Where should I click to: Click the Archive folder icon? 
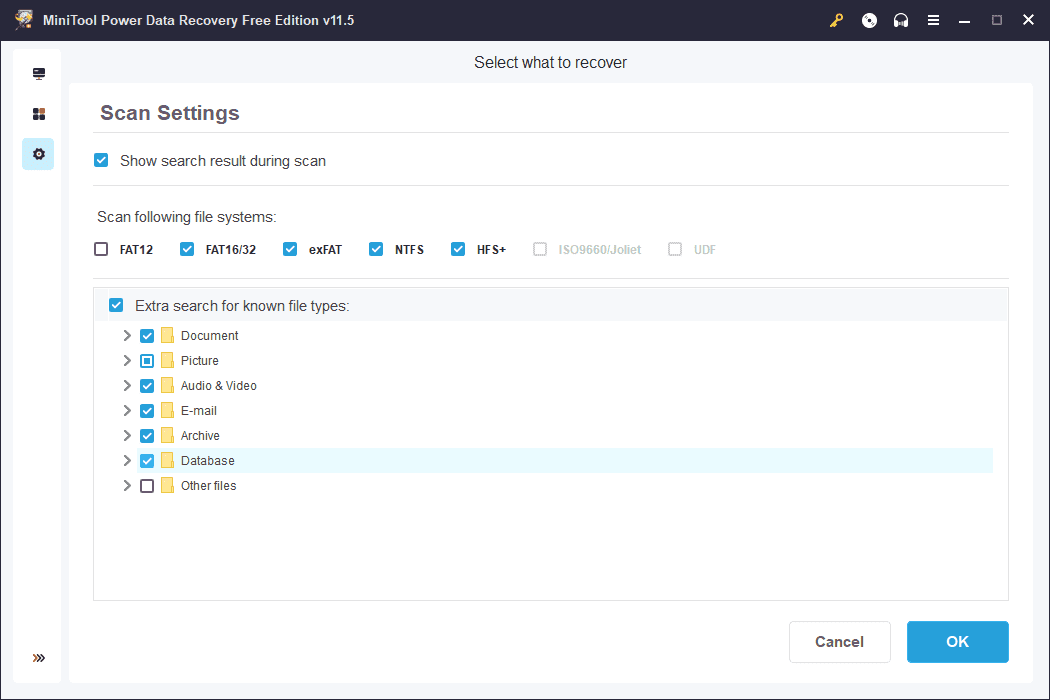point(167,435)
